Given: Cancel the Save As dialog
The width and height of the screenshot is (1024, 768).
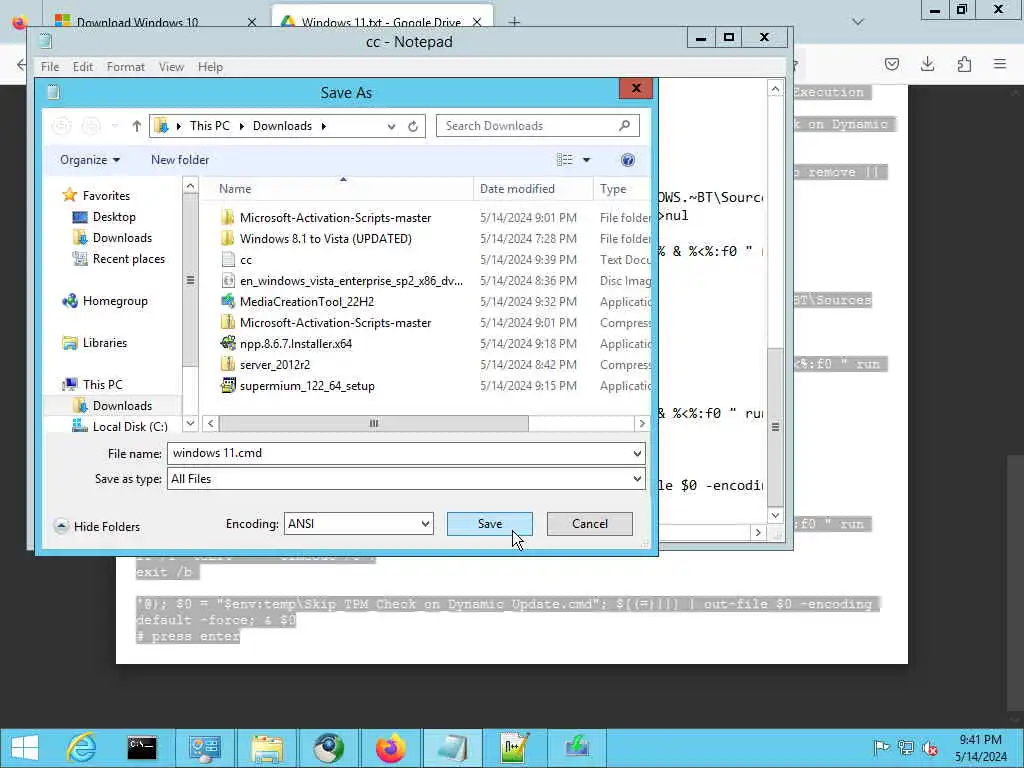Looking at the screenshot, I should click(589, 524).
